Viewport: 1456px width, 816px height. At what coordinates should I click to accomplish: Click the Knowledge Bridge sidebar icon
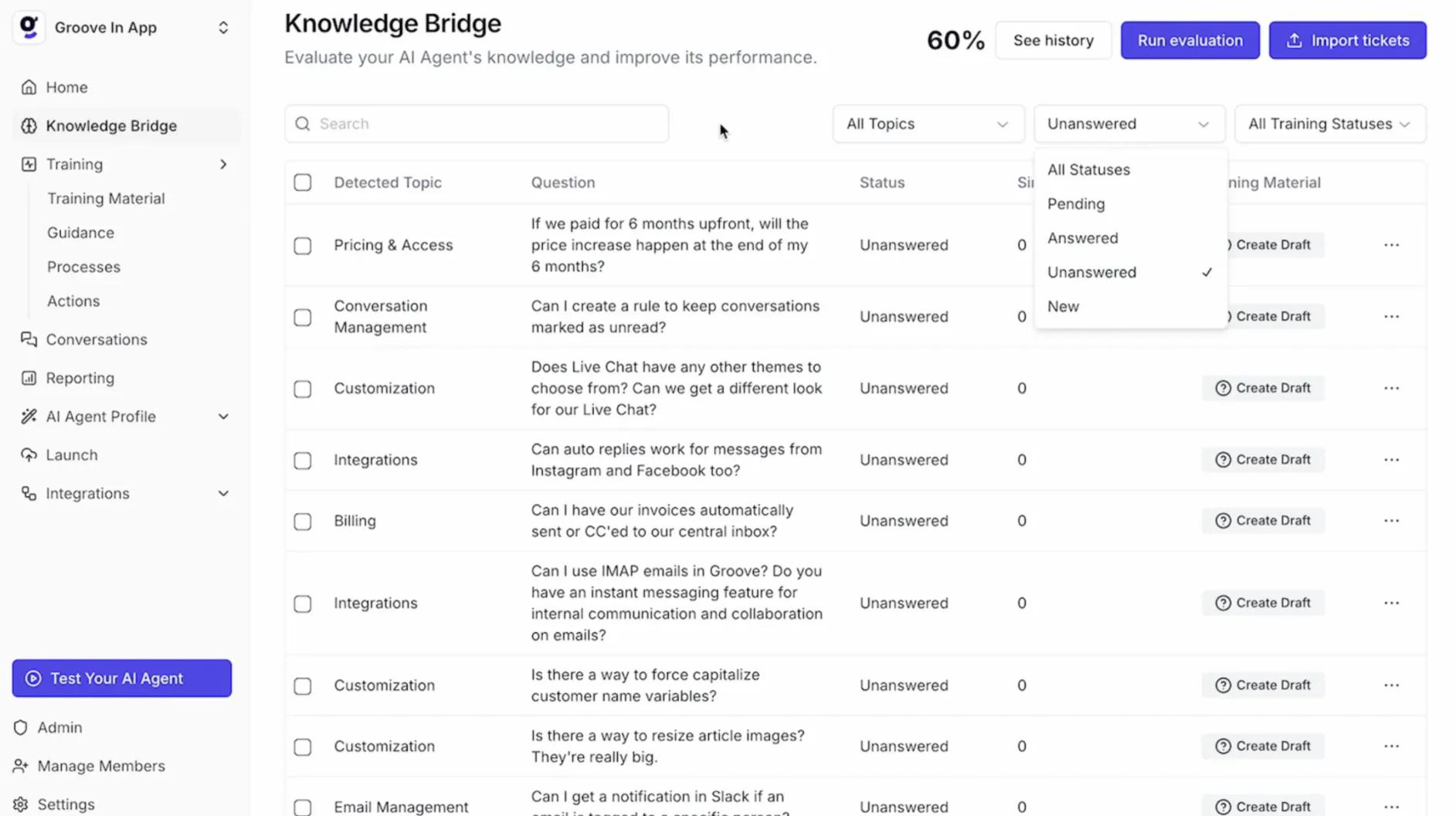point(29,126)
